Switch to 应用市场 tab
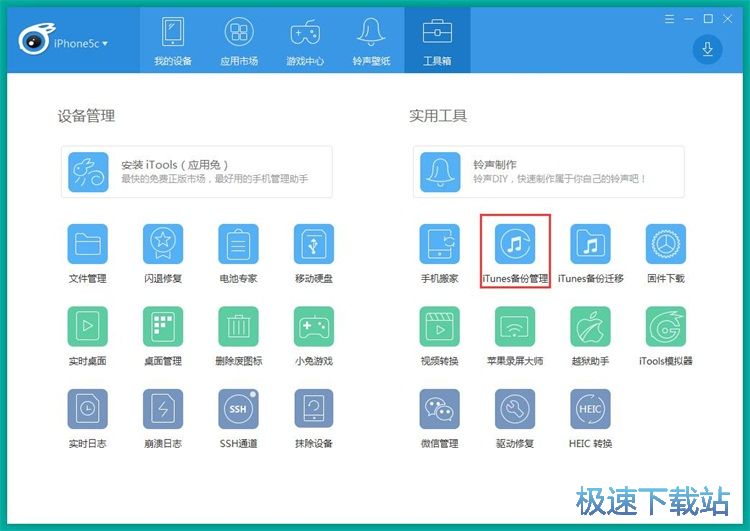Viewport: 750px width, 531px height. (x=239, y=41)
